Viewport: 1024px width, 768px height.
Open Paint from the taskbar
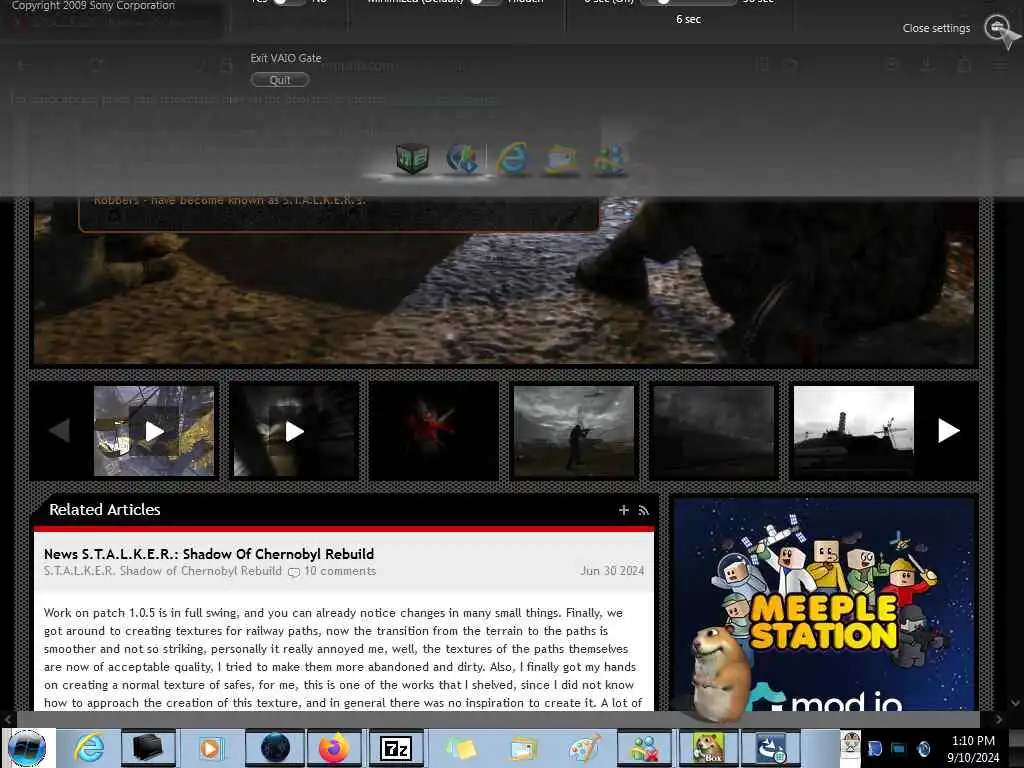pyautogui.click(x=584, y=748)
